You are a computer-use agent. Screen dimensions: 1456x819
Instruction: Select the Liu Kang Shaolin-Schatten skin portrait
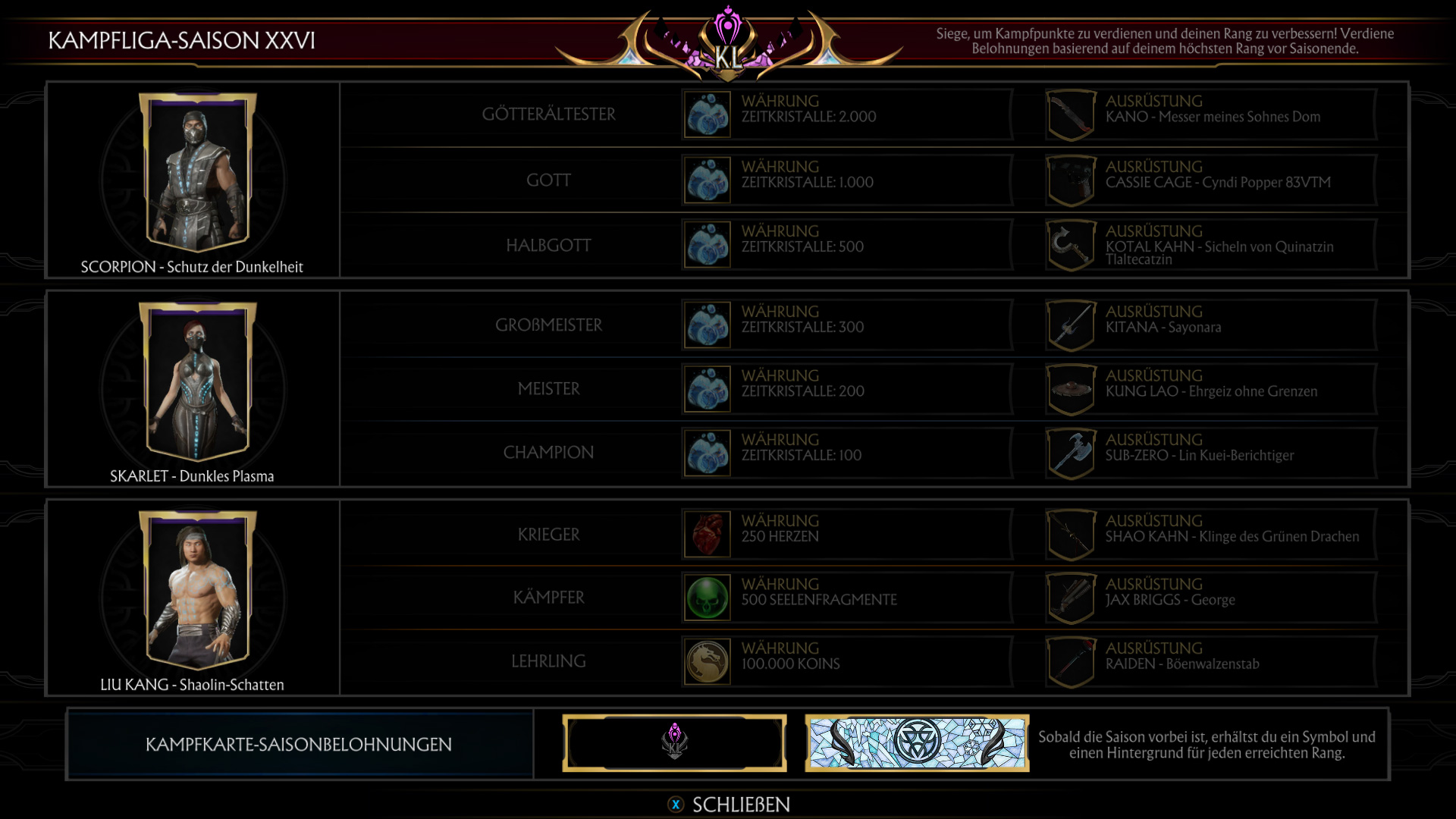pyautogui.click(x=197, y=590)
